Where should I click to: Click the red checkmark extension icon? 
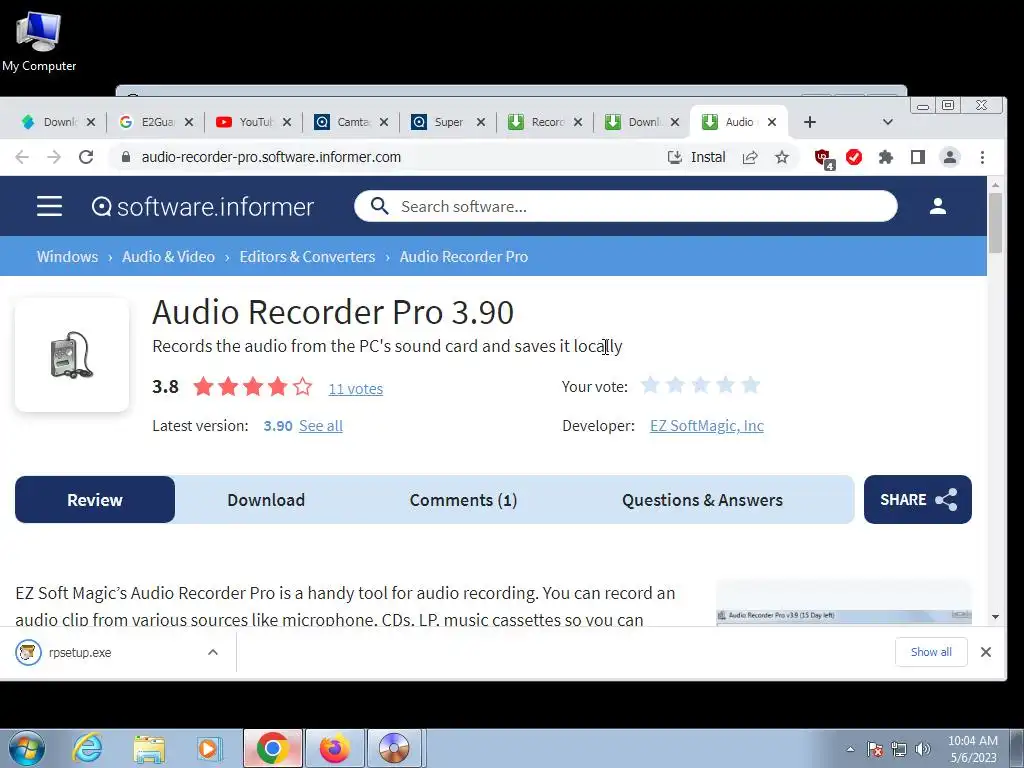click(854, 157)
